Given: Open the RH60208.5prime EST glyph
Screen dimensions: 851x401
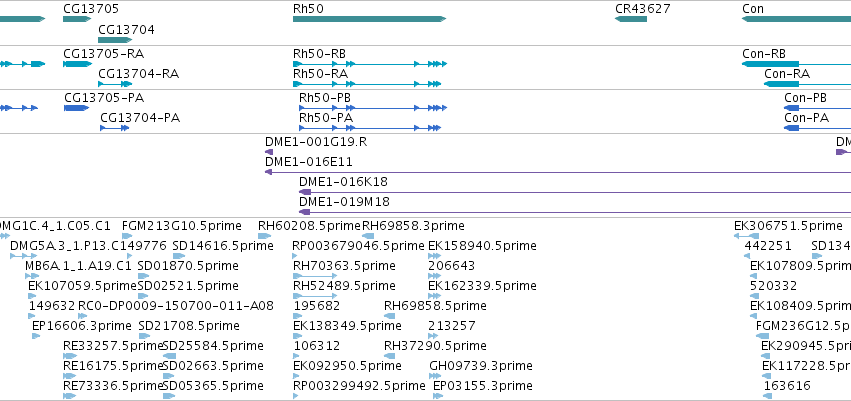Looking at the screenshot, I should coord(264,236).
